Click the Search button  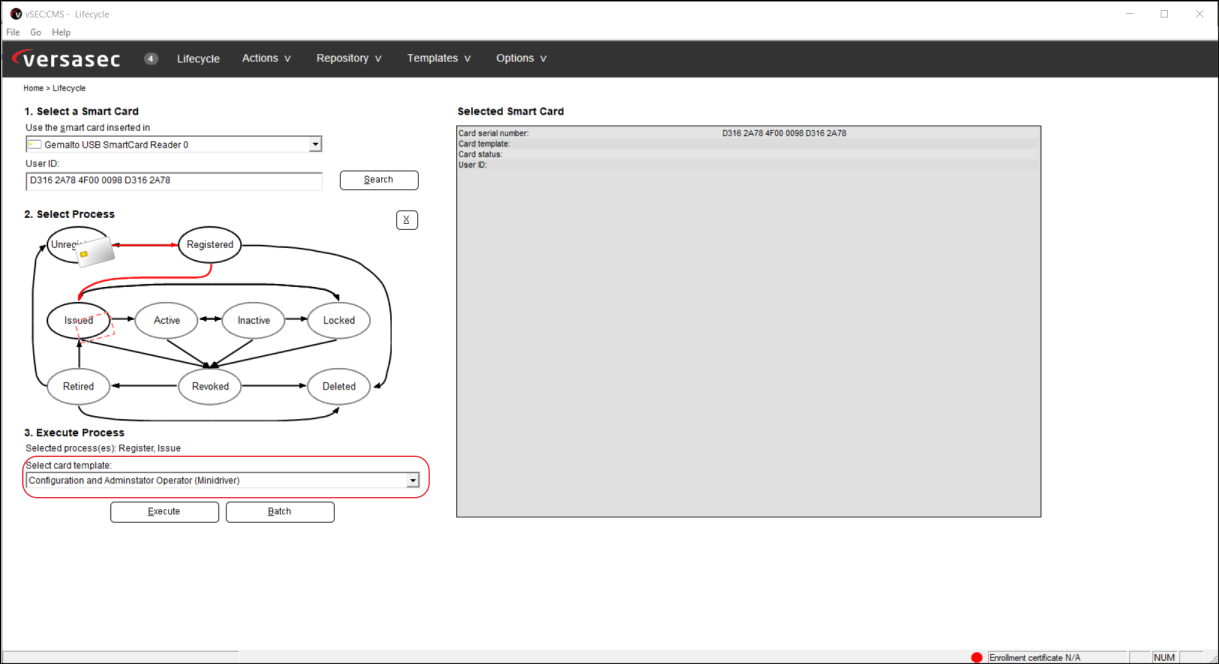pyautogui.click(x=379, y=180)
